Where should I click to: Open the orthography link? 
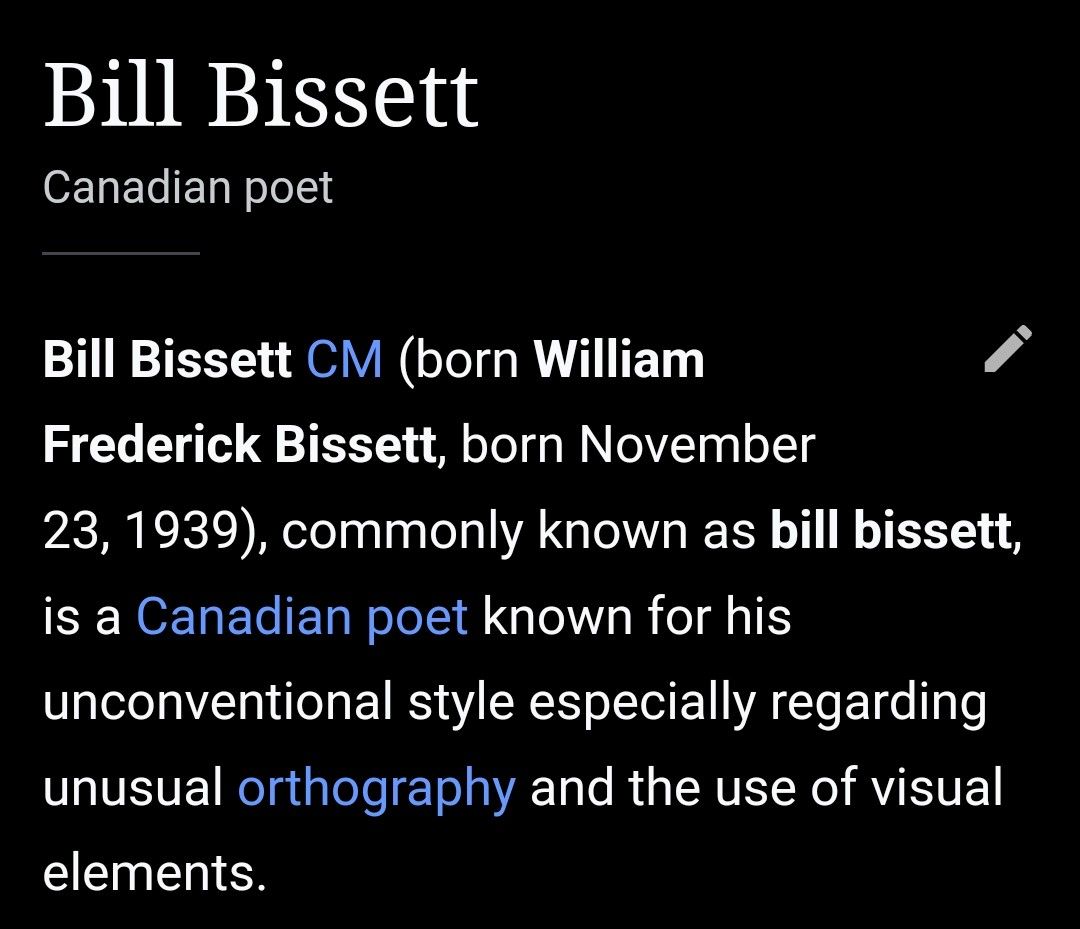(x=377, y=787)
